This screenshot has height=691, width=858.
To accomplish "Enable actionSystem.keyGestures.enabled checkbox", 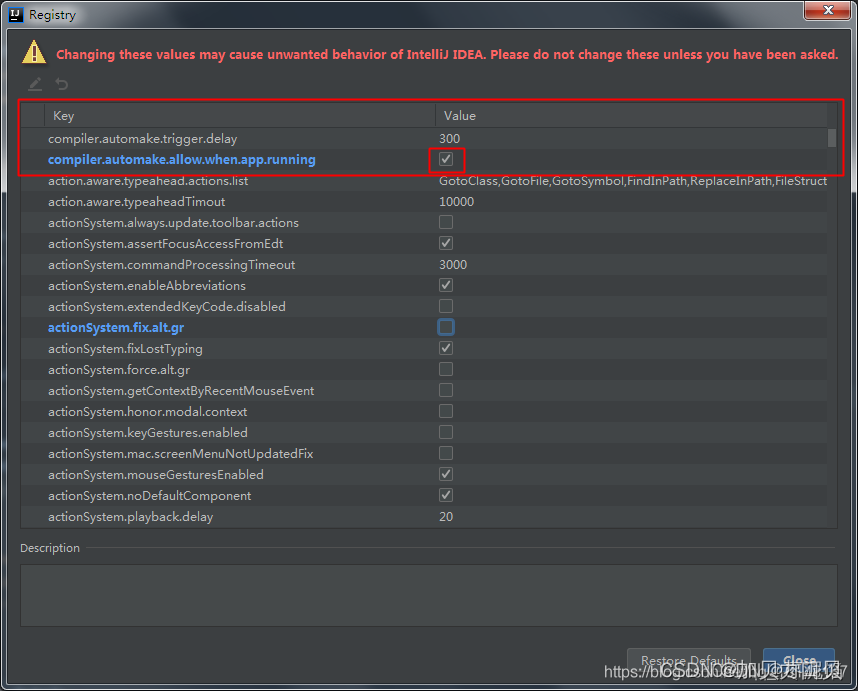I will point(446,432).
